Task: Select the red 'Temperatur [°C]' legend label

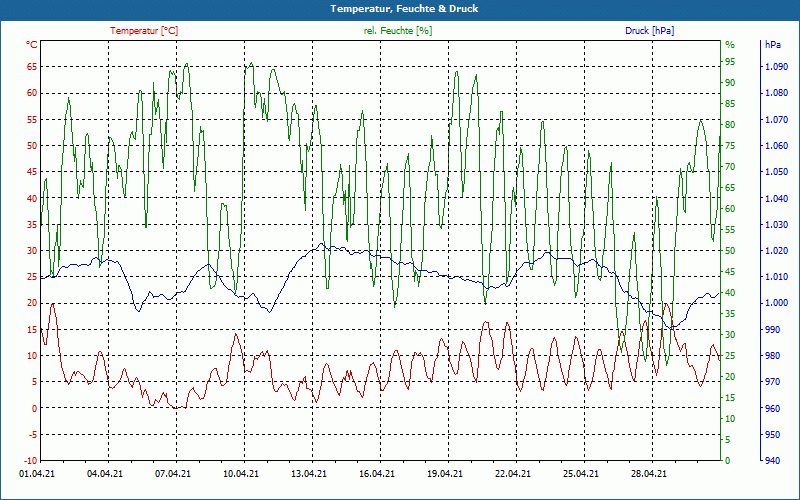Action: (x=144, y=31)
